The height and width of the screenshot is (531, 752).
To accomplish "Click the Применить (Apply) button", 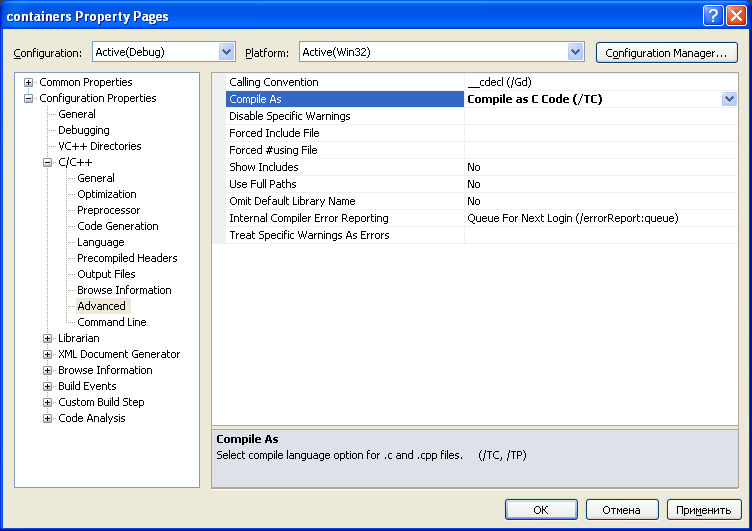I will pyautogui.click(x=704, y=510).
